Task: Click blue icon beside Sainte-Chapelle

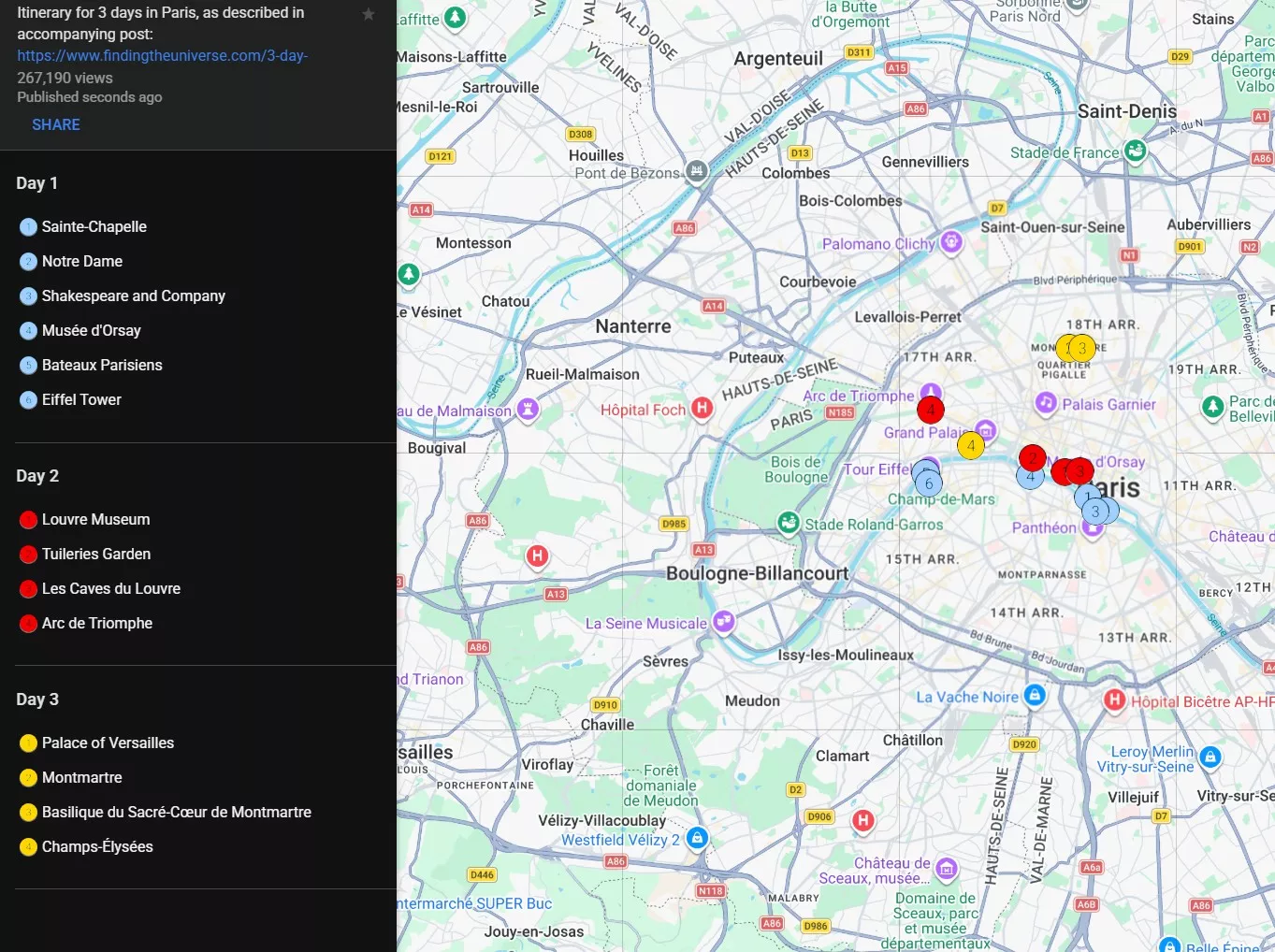Action: click(x=28, y=226)
